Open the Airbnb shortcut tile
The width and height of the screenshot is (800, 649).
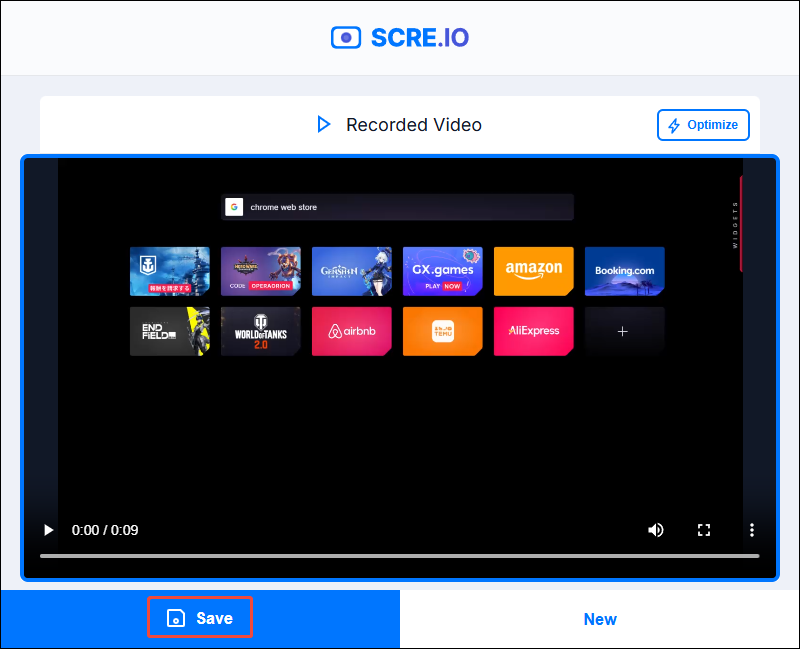(x=352, y=331)
